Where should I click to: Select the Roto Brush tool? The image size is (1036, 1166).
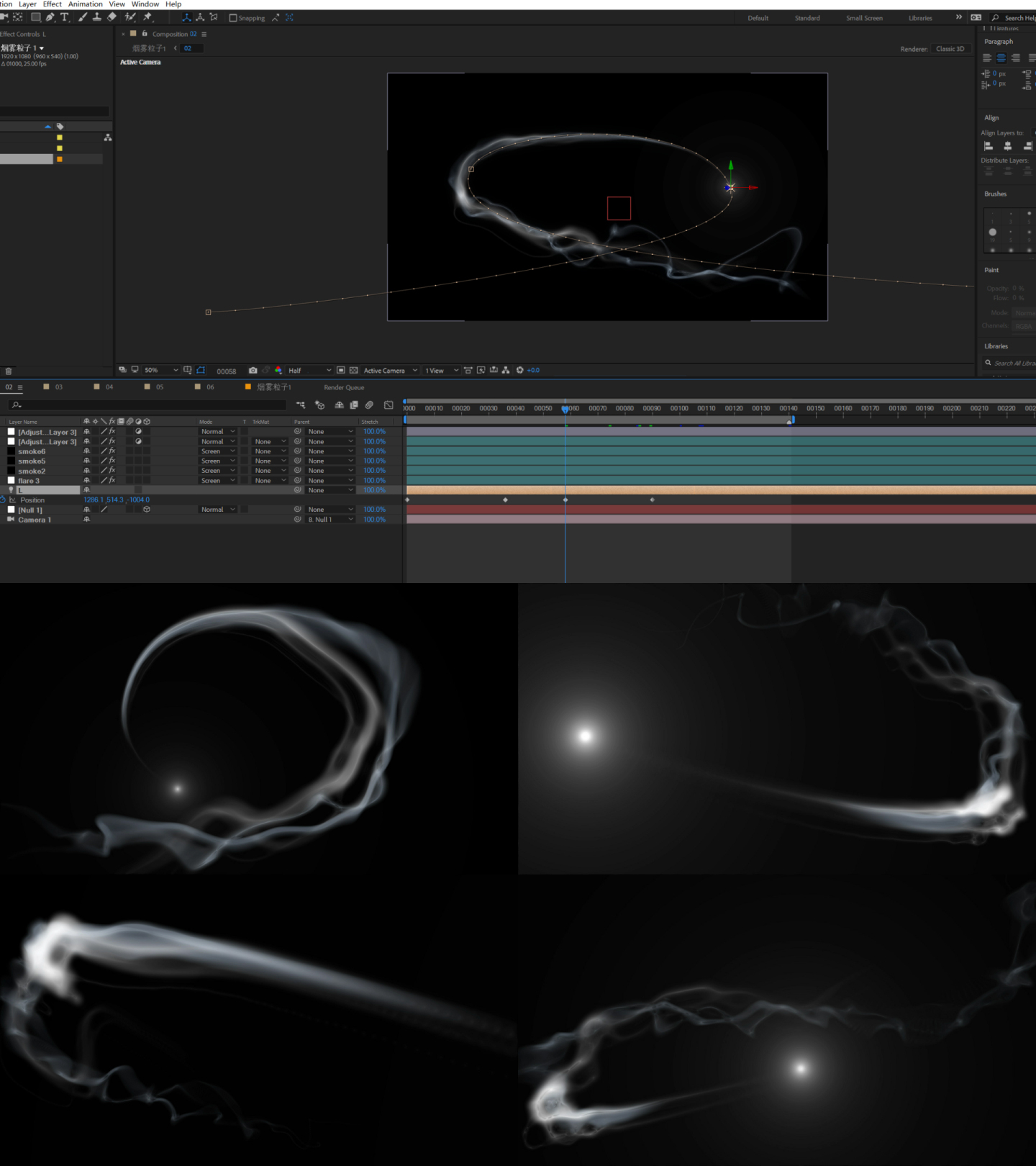(130, 17)
